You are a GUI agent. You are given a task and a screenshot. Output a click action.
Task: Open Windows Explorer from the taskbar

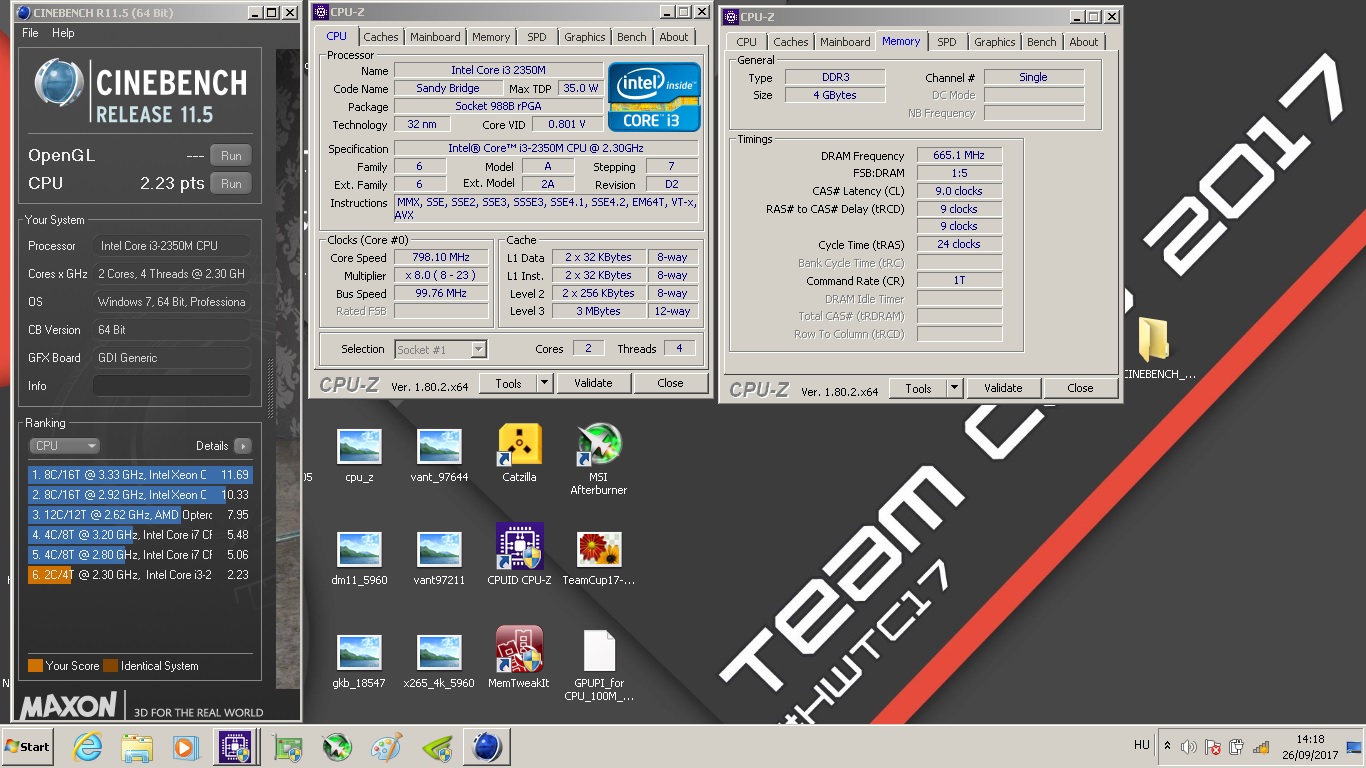pos(137,747)
